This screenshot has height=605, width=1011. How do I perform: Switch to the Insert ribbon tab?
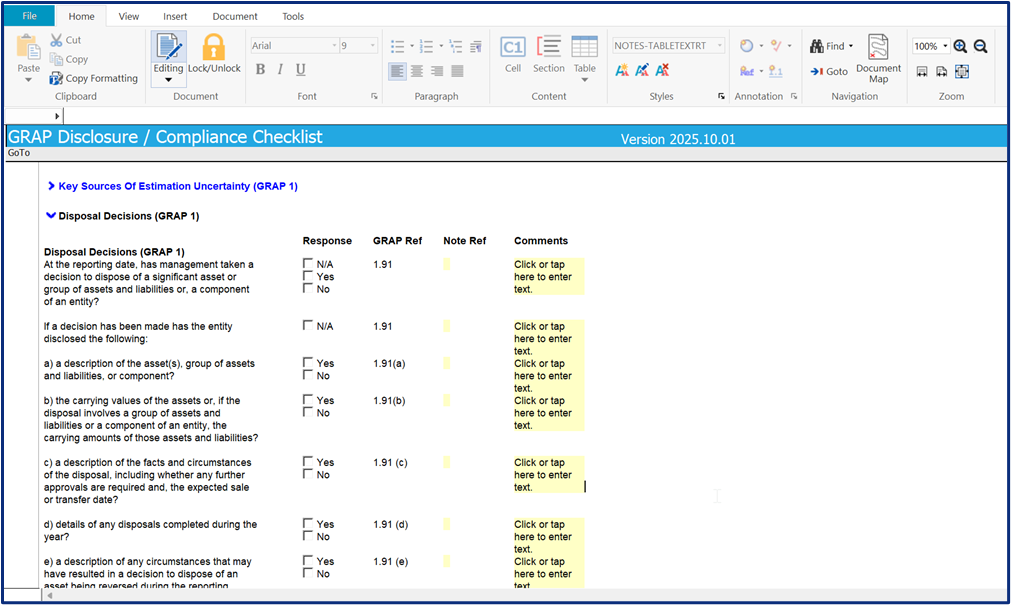(174, 16)
